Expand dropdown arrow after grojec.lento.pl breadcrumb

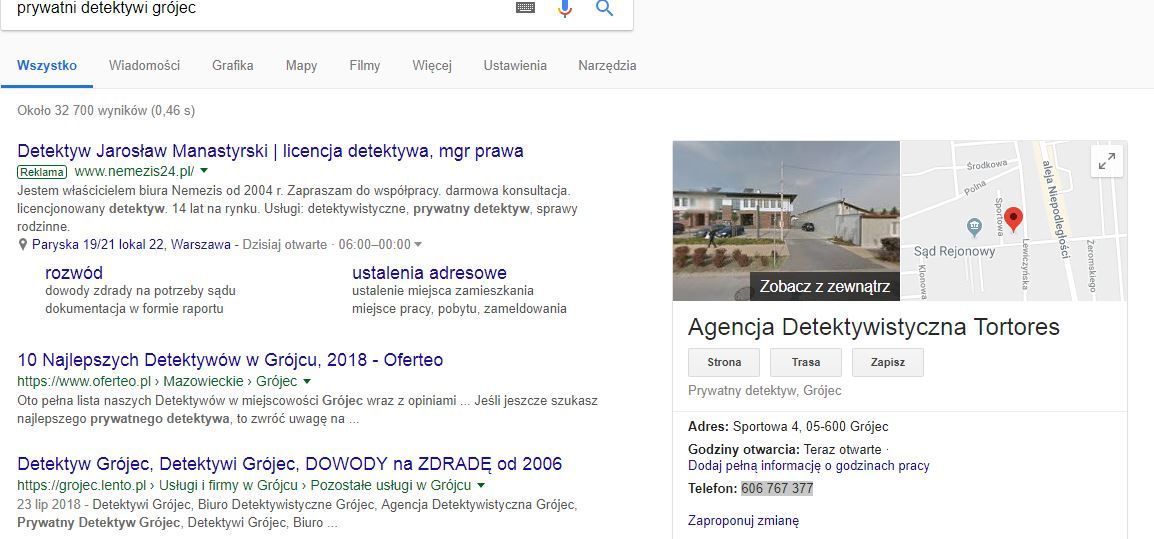(481, 485)
